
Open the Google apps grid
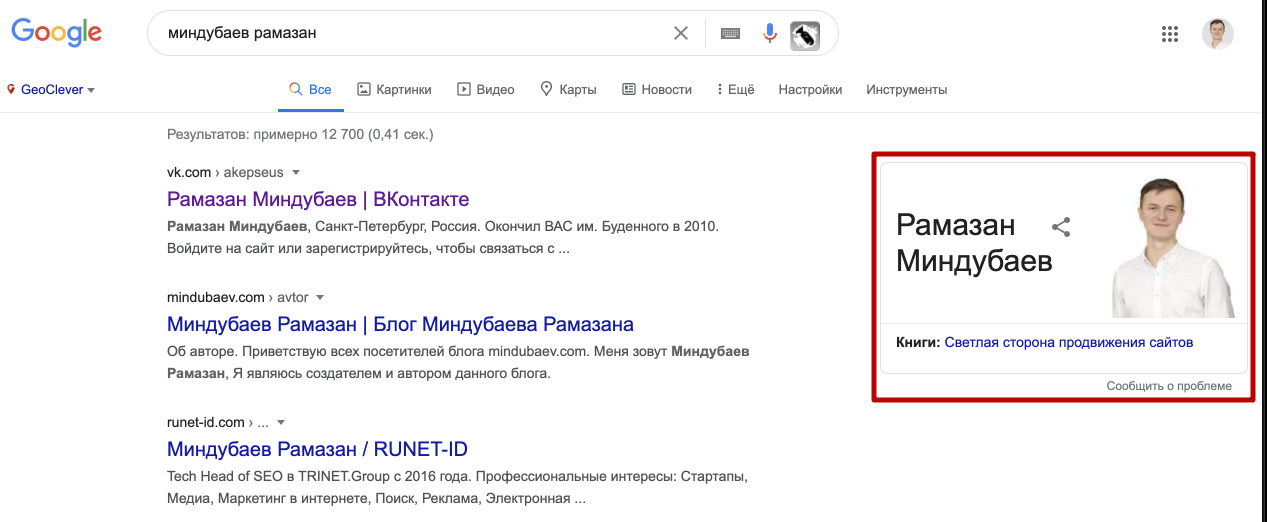1170,34
